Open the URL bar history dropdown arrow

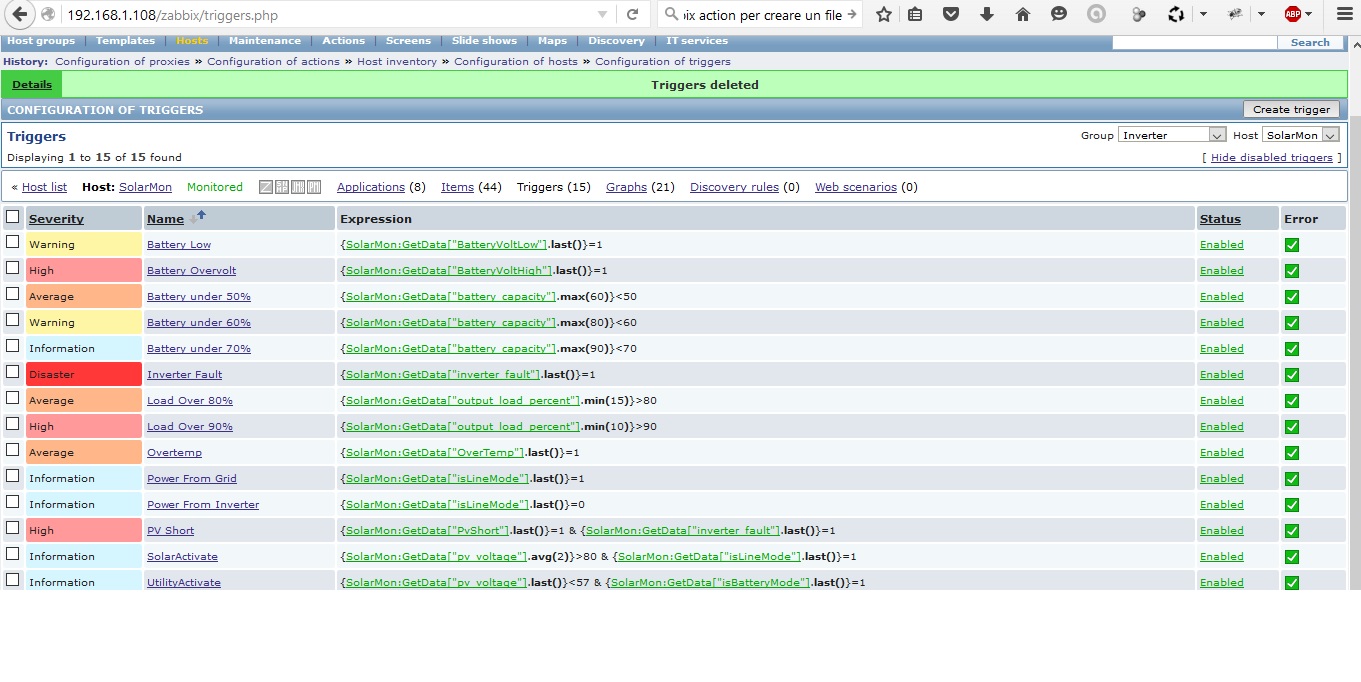coord(602,15)
